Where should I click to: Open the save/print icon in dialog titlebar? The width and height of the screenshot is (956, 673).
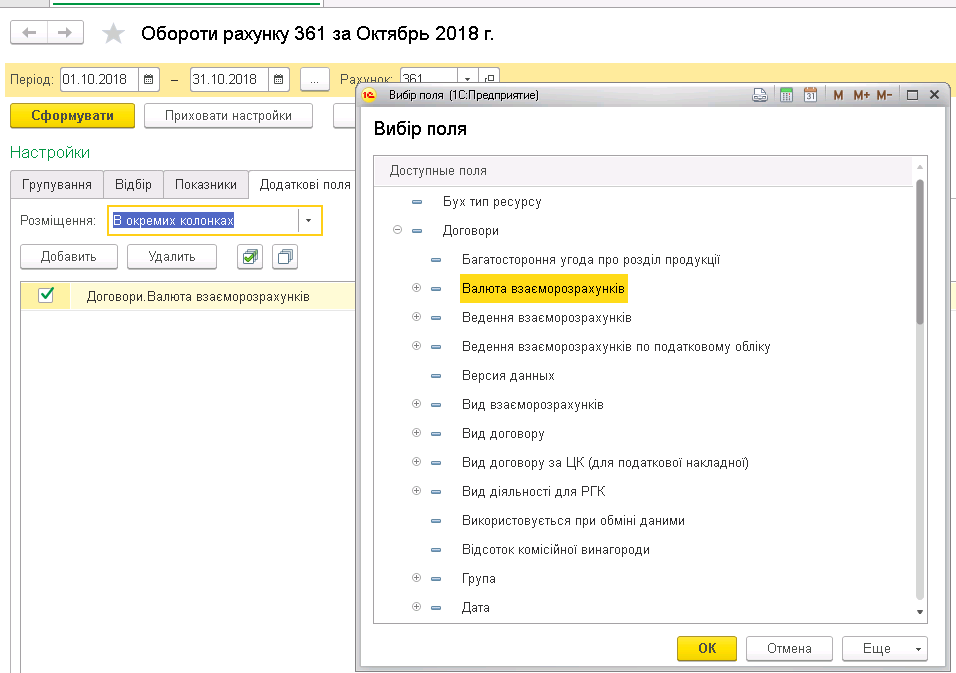(760, 95)
